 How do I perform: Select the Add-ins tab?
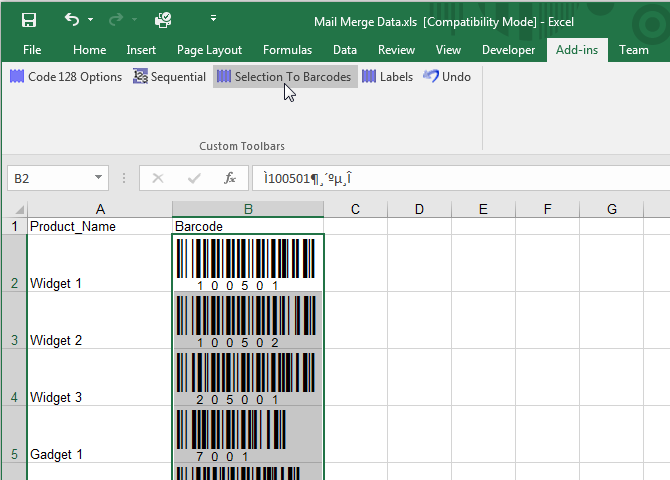(577, 50)
